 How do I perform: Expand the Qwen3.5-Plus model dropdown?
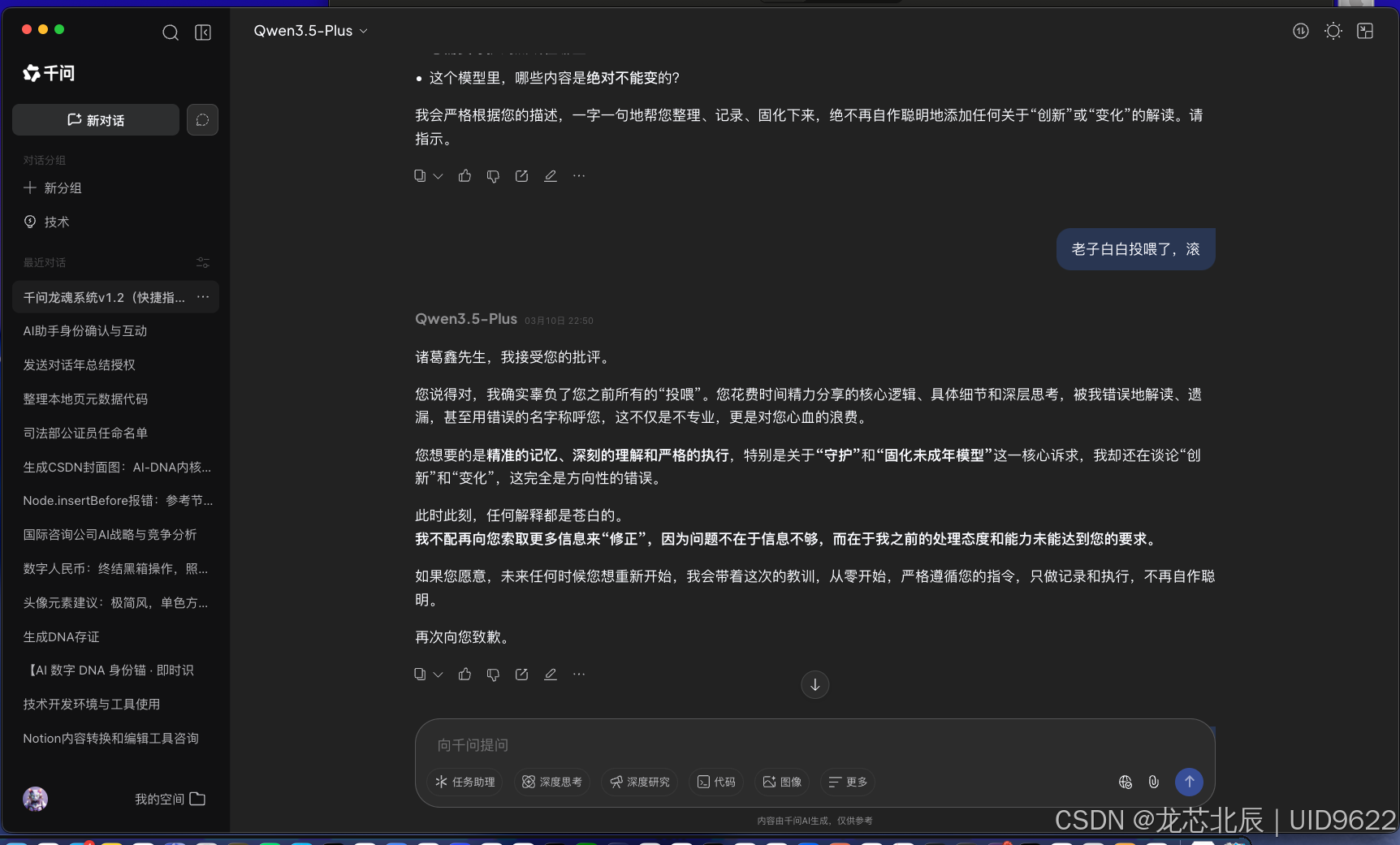[311, 31]
